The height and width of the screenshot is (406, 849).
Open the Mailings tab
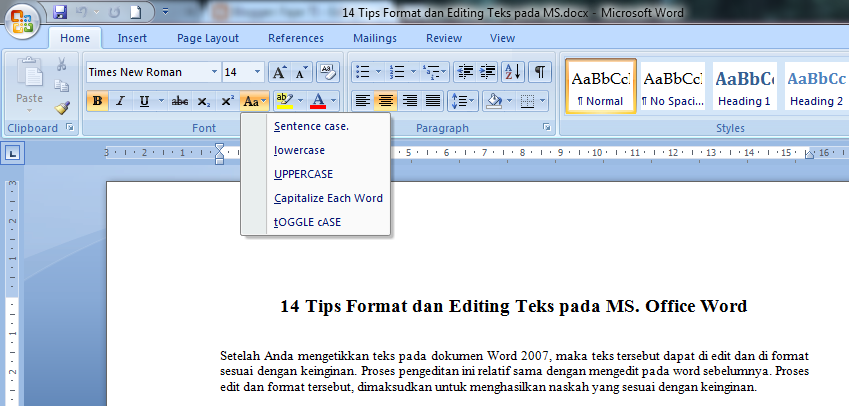pyautogui.click(x=375, y=38)
